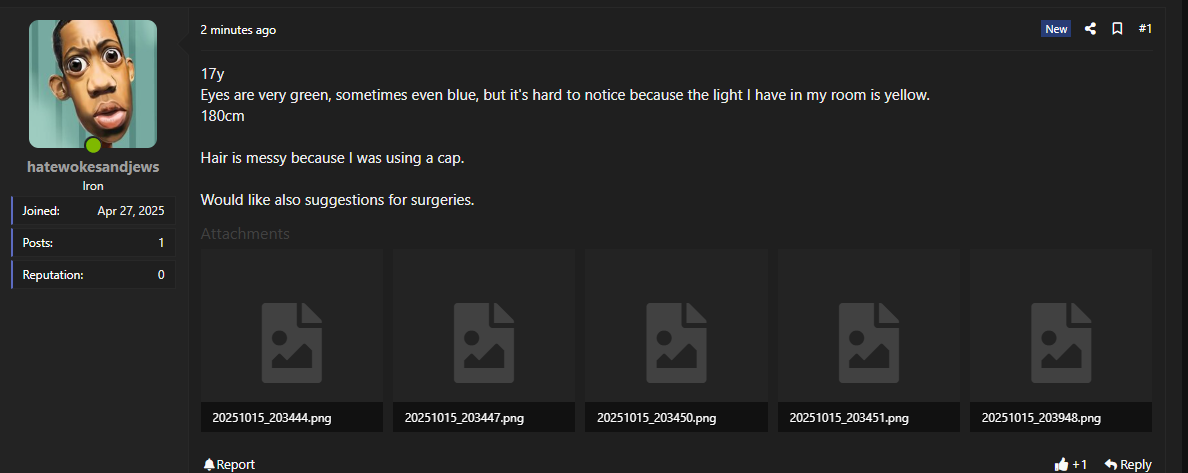The image size is (1188, 473).
Task: Like the post with the thumbs-up icon
Action: tap(1061, 464)
